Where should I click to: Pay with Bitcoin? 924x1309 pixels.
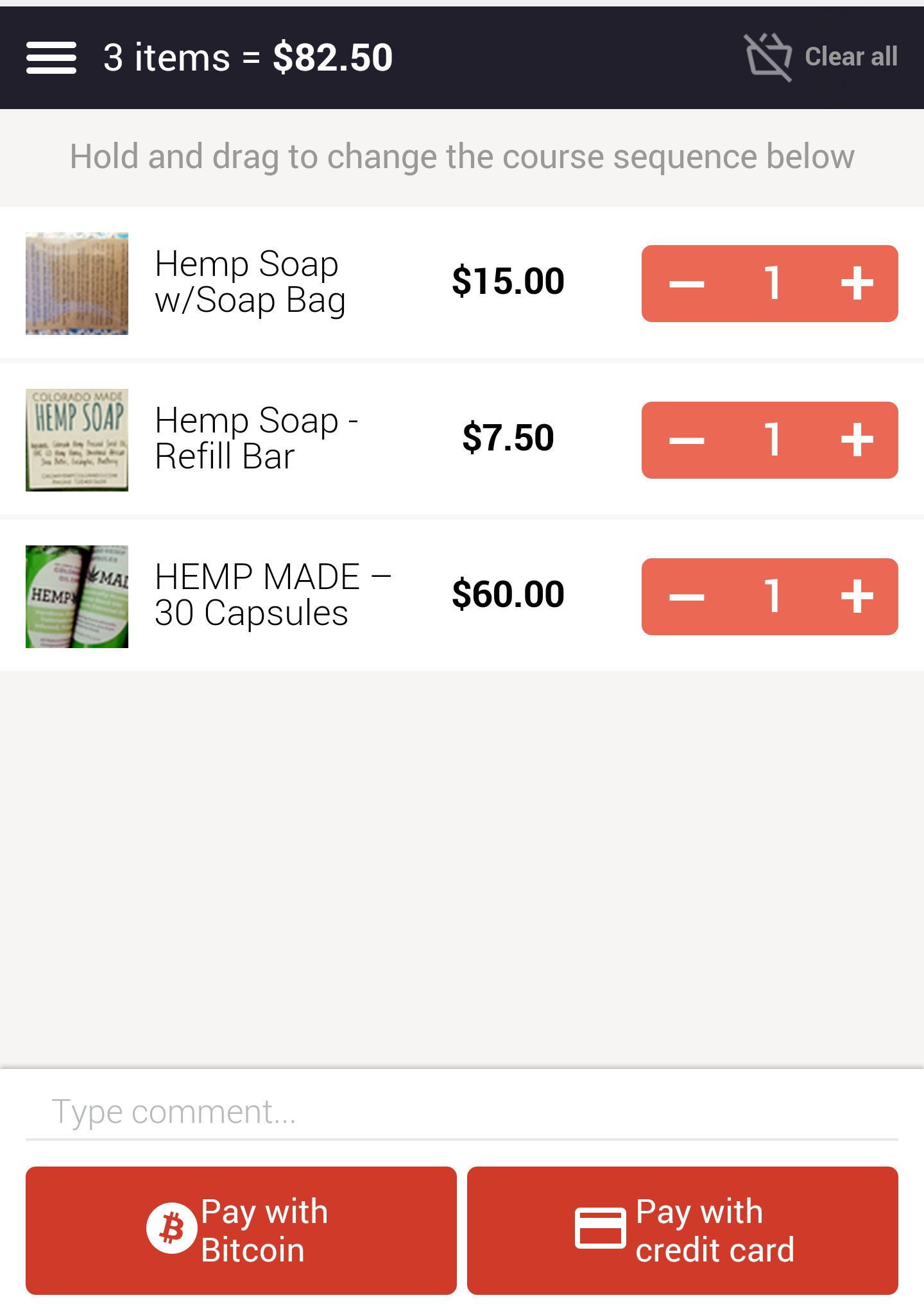(x=241, y=1230)
